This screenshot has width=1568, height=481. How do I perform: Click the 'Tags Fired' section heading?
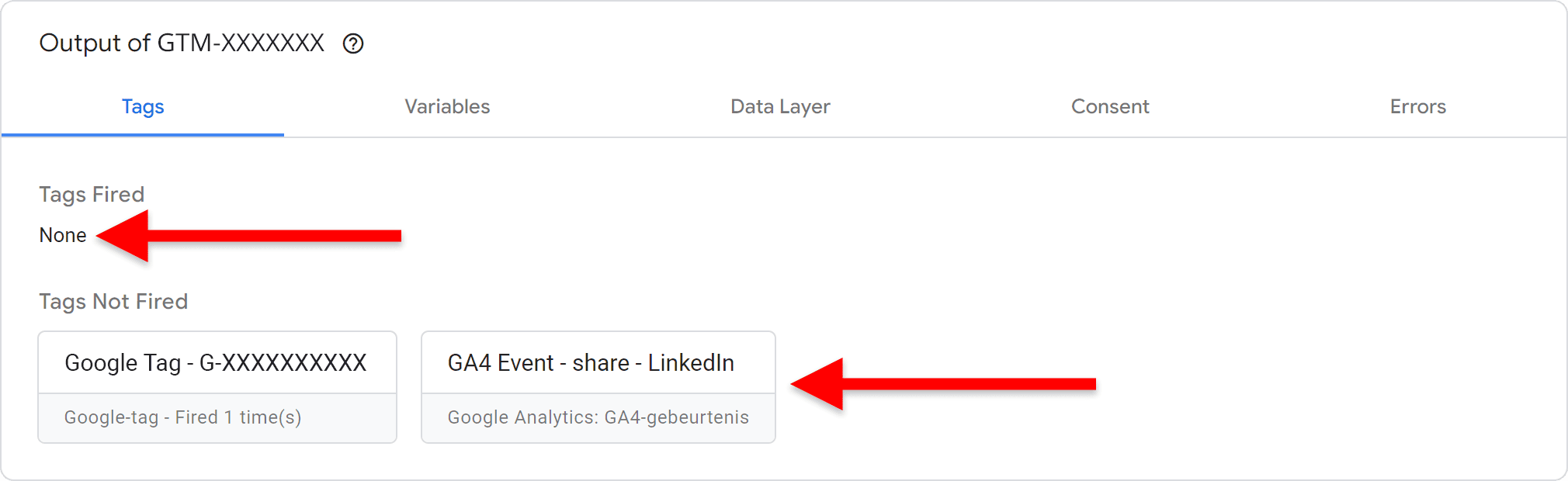tap(92, 194)
